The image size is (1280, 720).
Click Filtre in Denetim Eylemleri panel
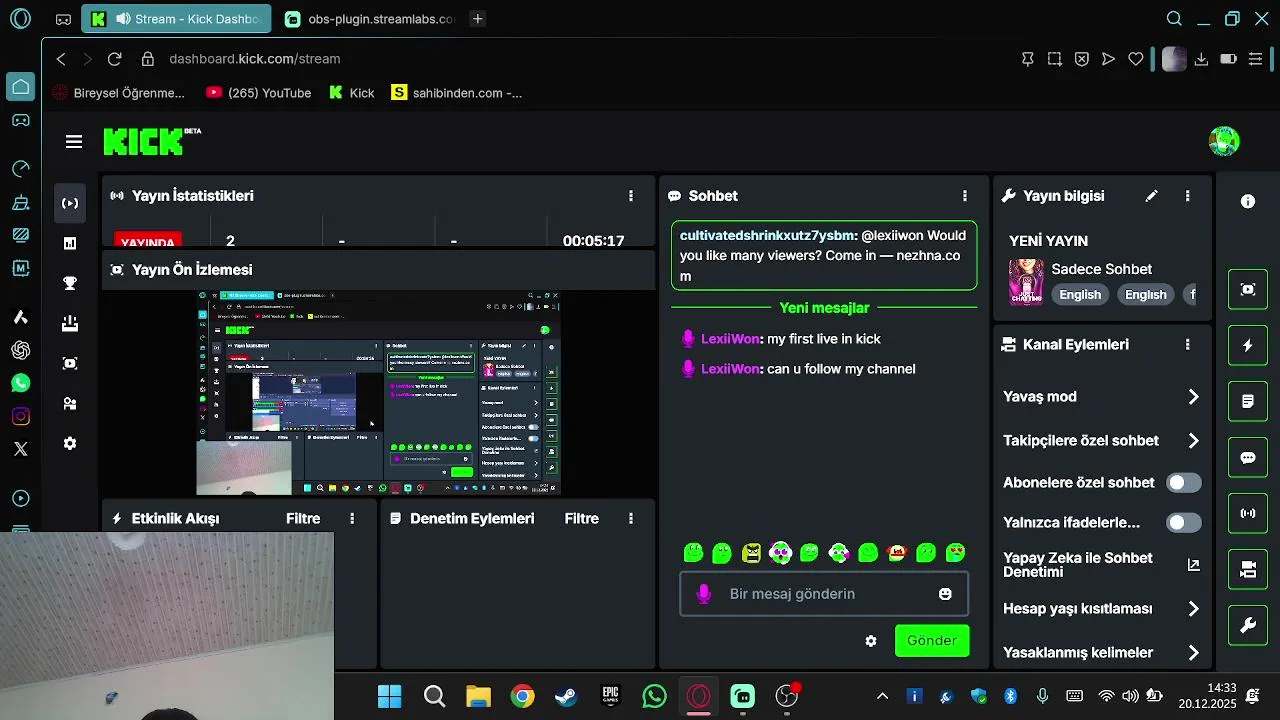[x=582, y=519]
